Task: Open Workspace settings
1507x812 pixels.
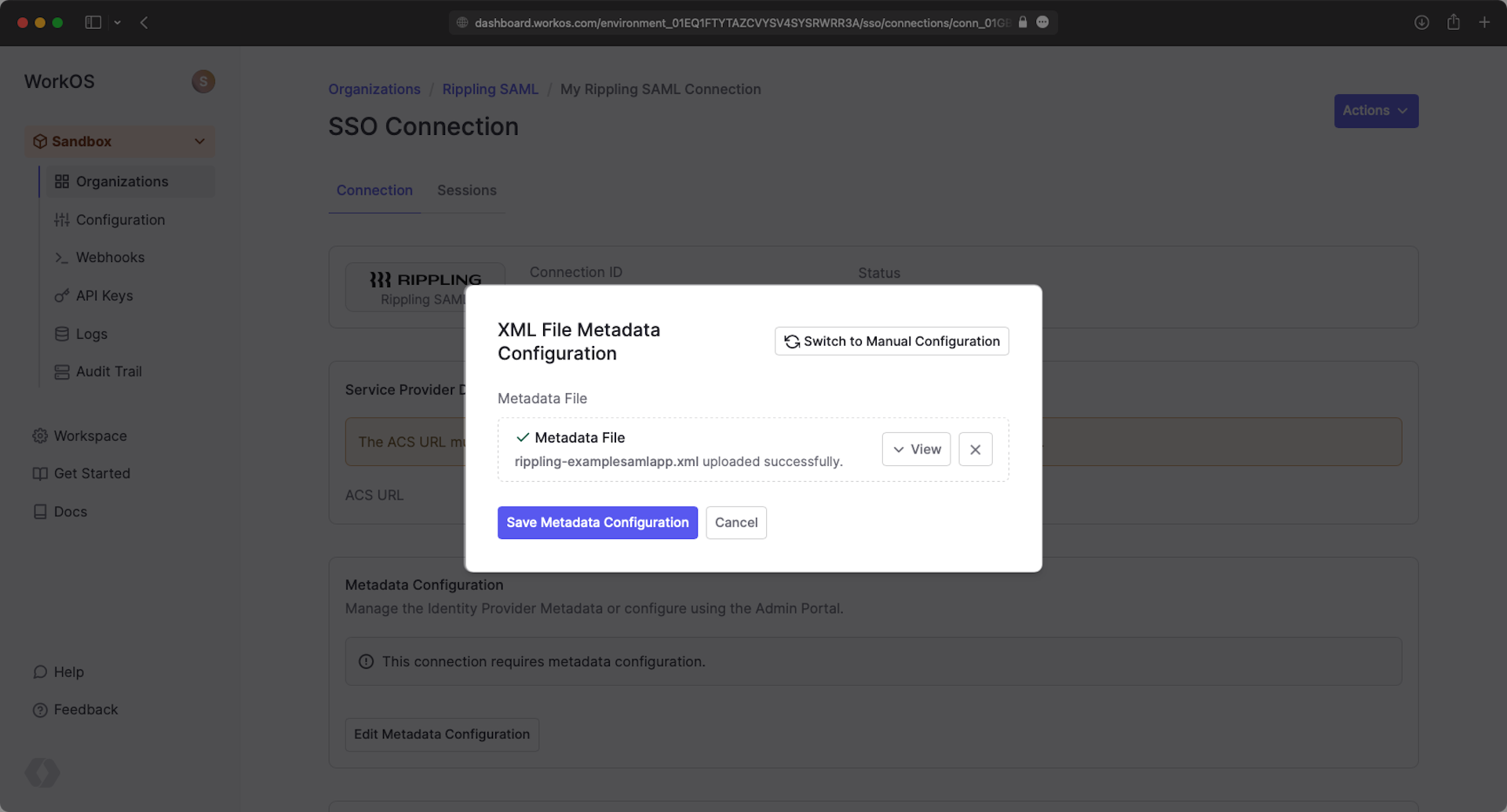Action: click(89, 436)
